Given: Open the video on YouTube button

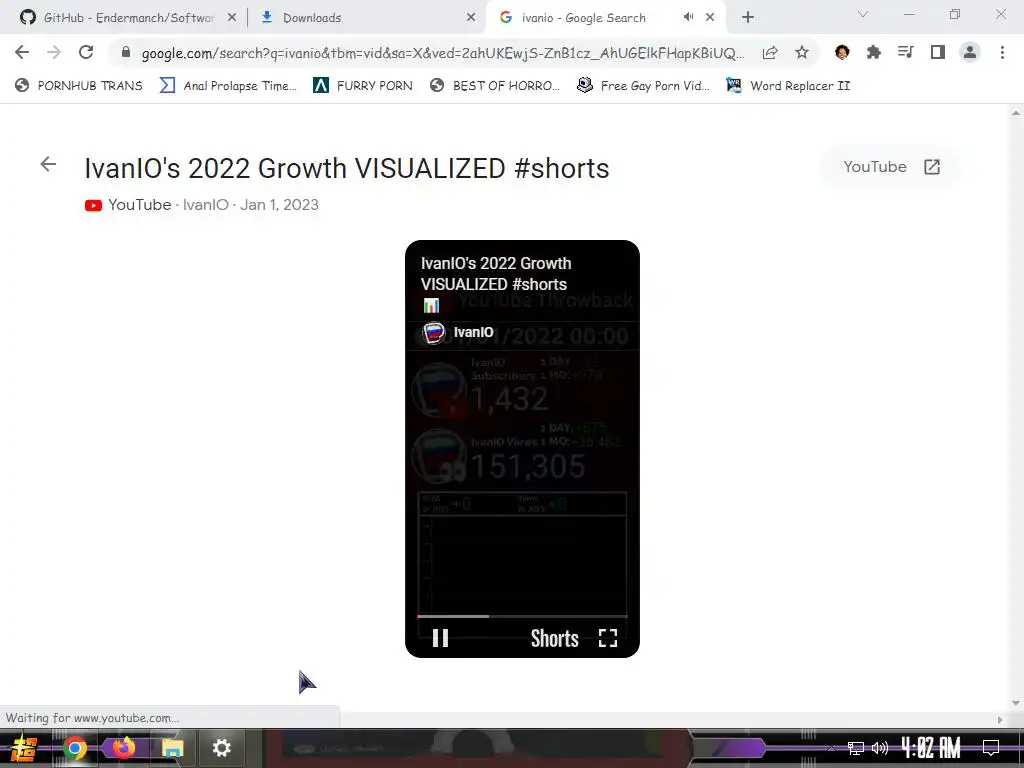Looking at the screenshot, I should [x=890, y=167].
